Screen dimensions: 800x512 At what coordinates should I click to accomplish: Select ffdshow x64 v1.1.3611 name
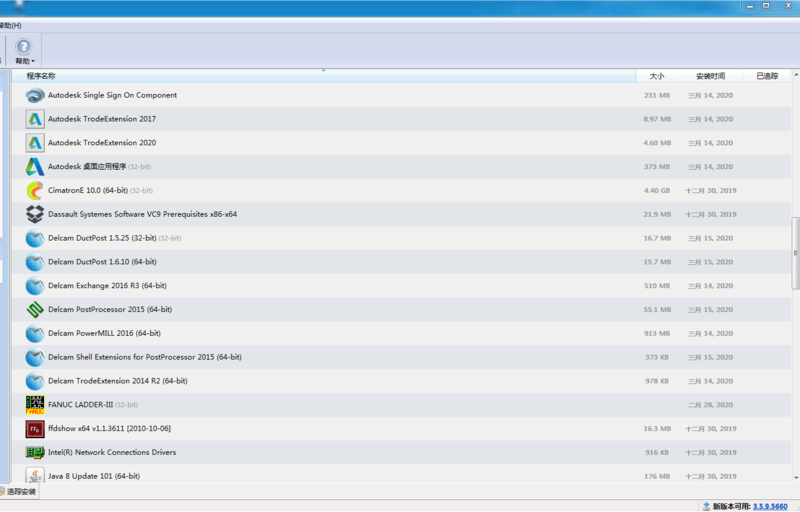[x=109, y=428]
